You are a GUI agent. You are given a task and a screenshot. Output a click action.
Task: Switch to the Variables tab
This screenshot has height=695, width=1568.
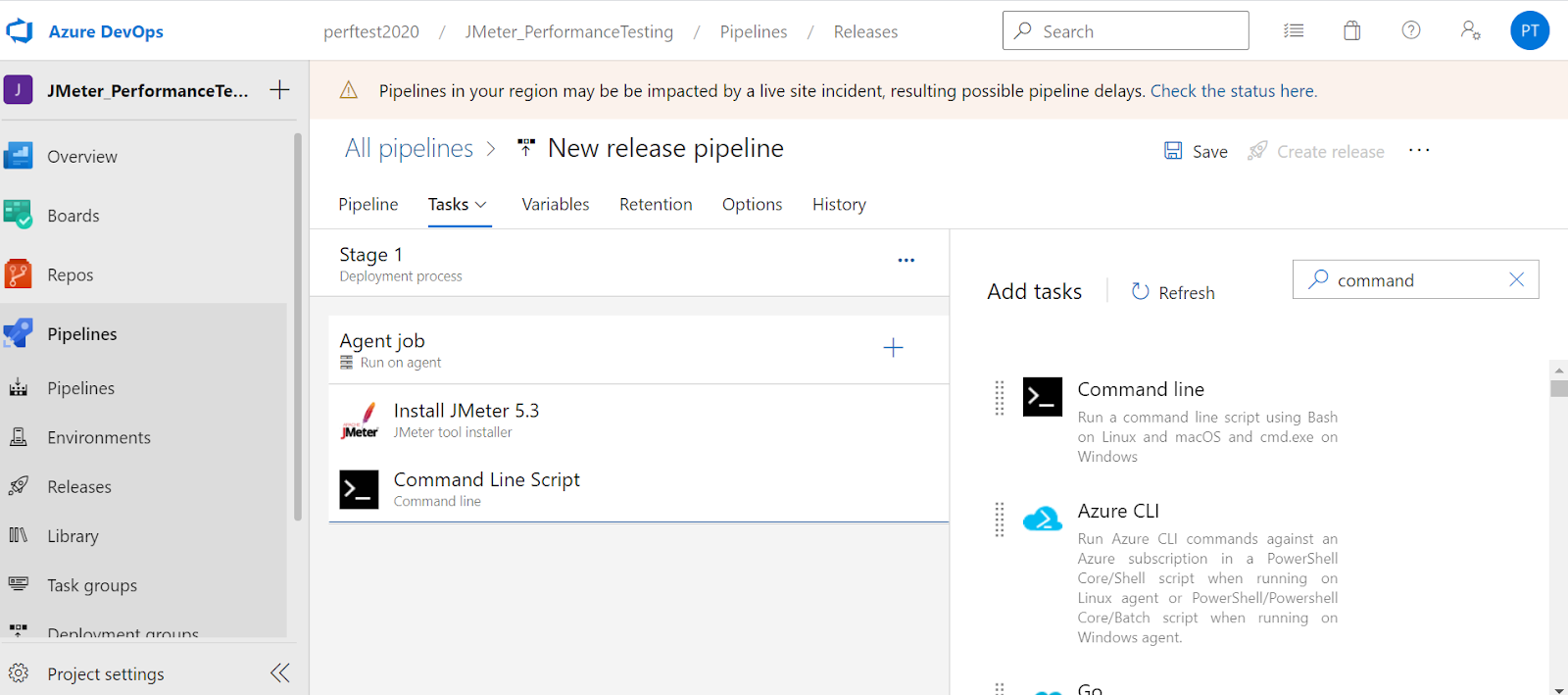click(x=556, y=204)
